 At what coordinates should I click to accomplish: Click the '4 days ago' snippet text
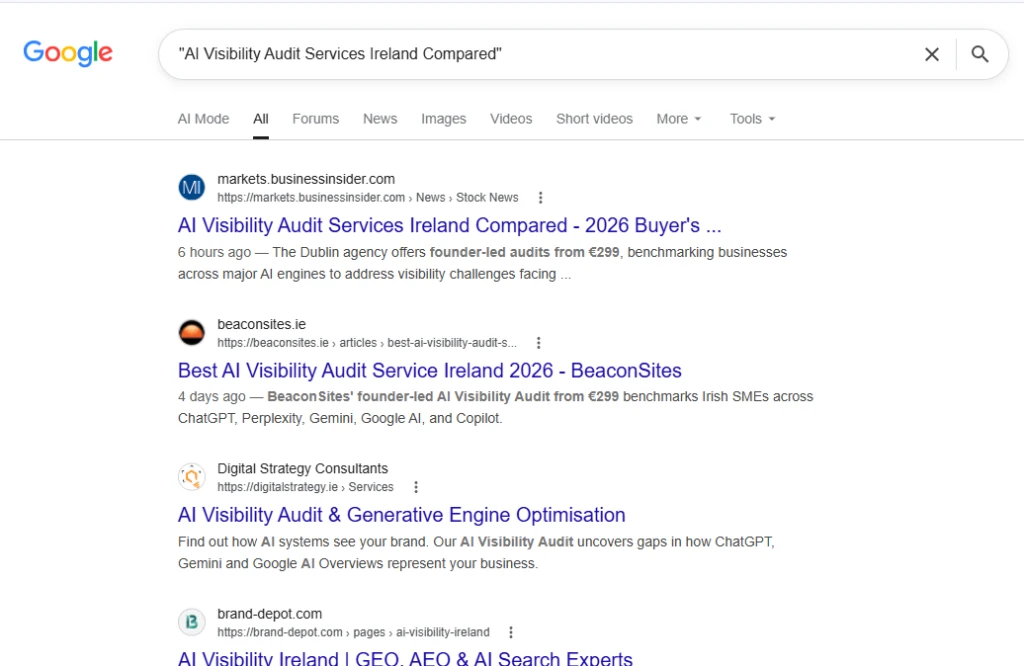[x=212, y=396]
